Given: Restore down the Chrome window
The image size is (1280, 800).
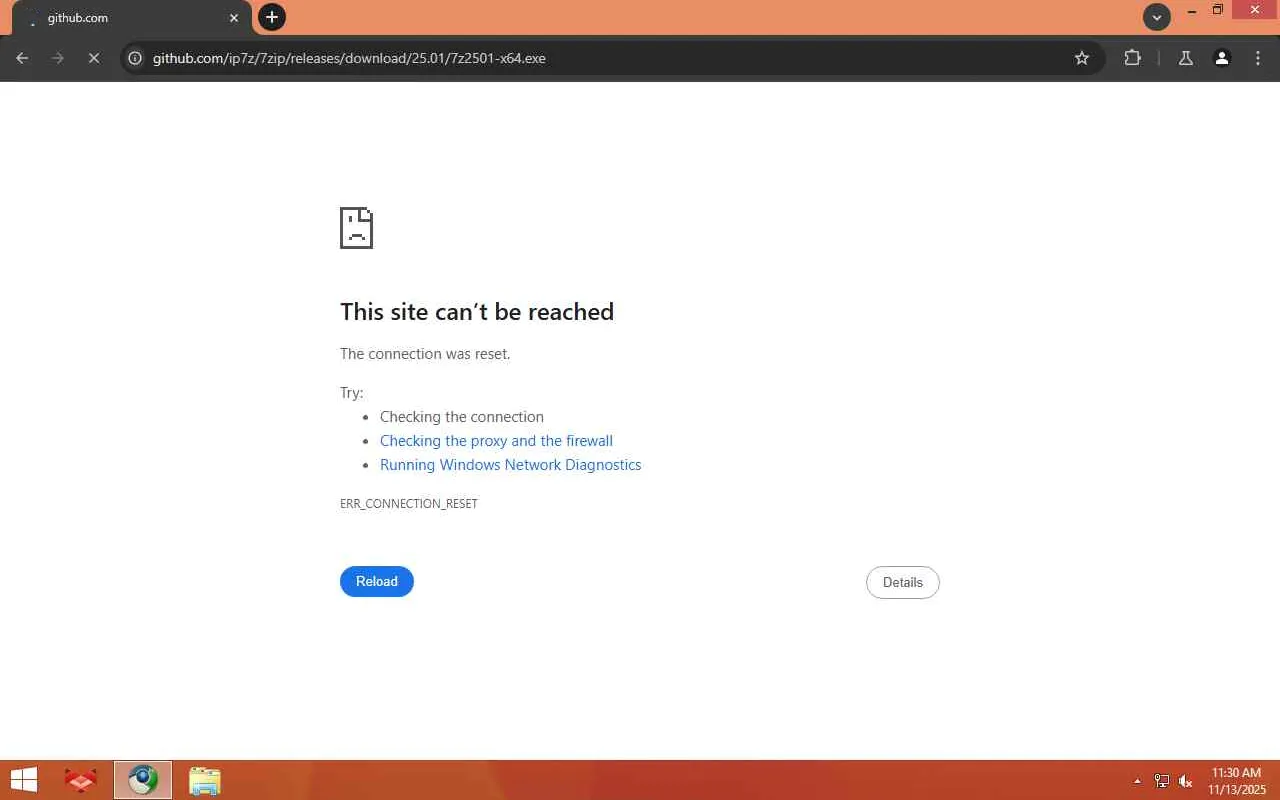Looking at the screenshot, I should coord(1218,11).
